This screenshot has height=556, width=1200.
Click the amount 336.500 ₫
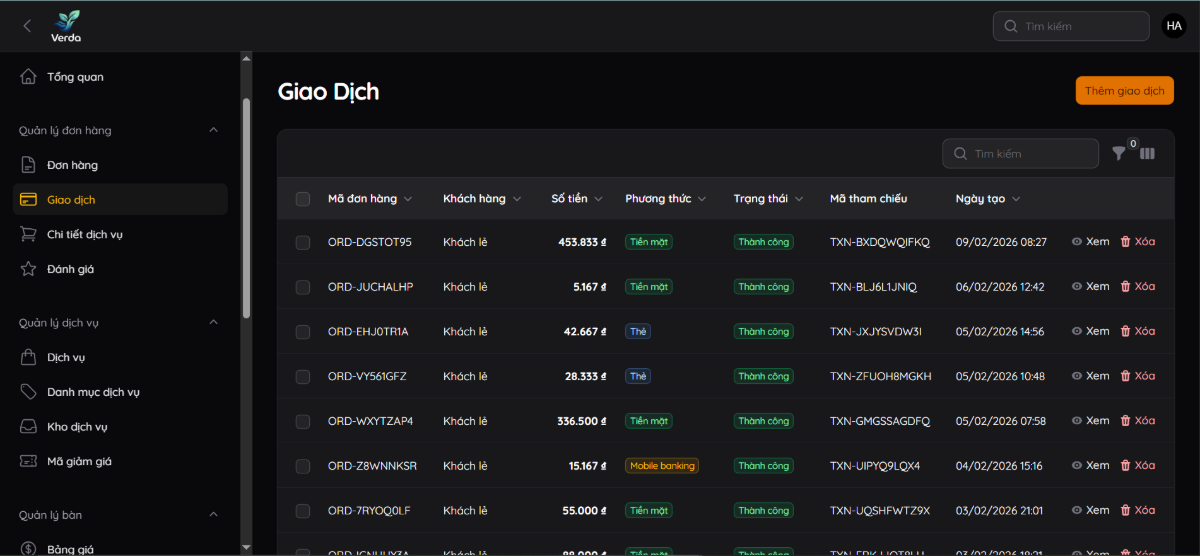581,421
